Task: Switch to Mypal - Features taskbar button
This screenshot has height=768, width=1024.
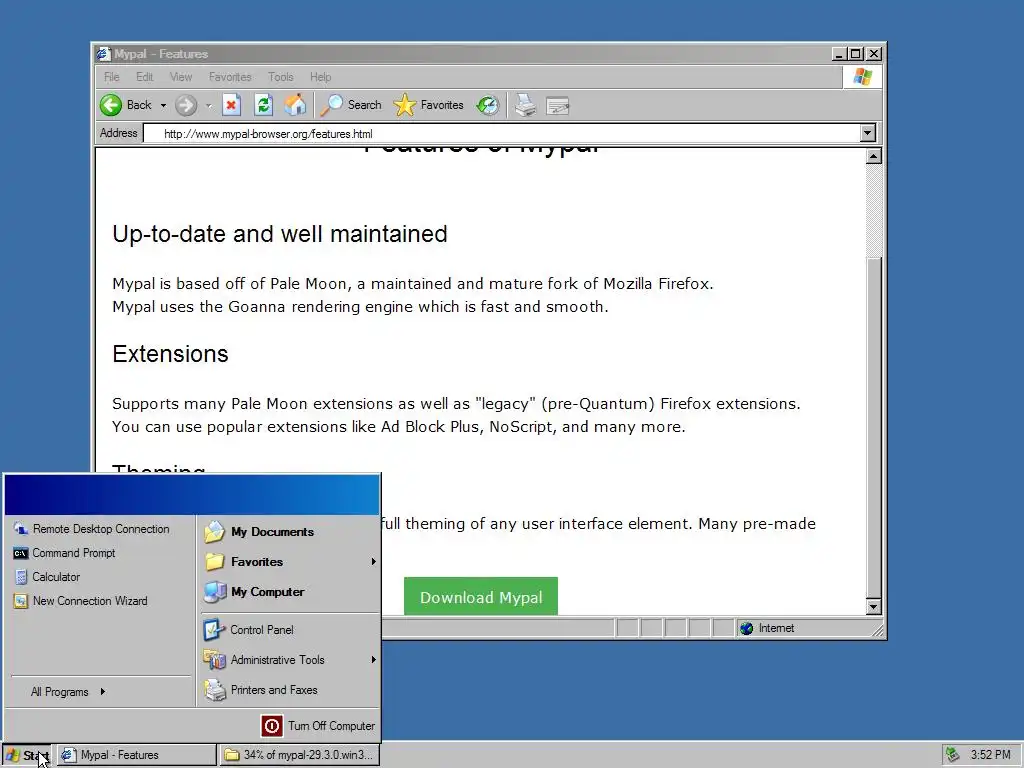Action: click(136, 755)
